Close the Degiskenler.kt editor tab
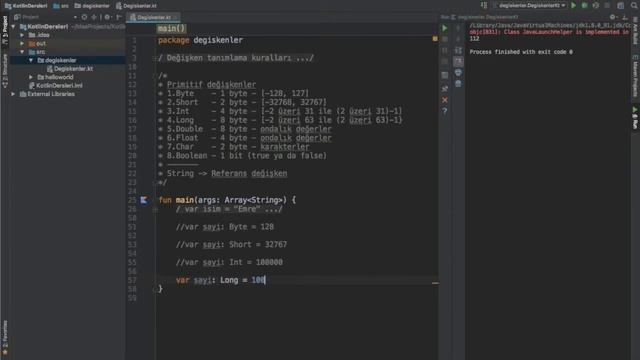 tap(176, 18)
